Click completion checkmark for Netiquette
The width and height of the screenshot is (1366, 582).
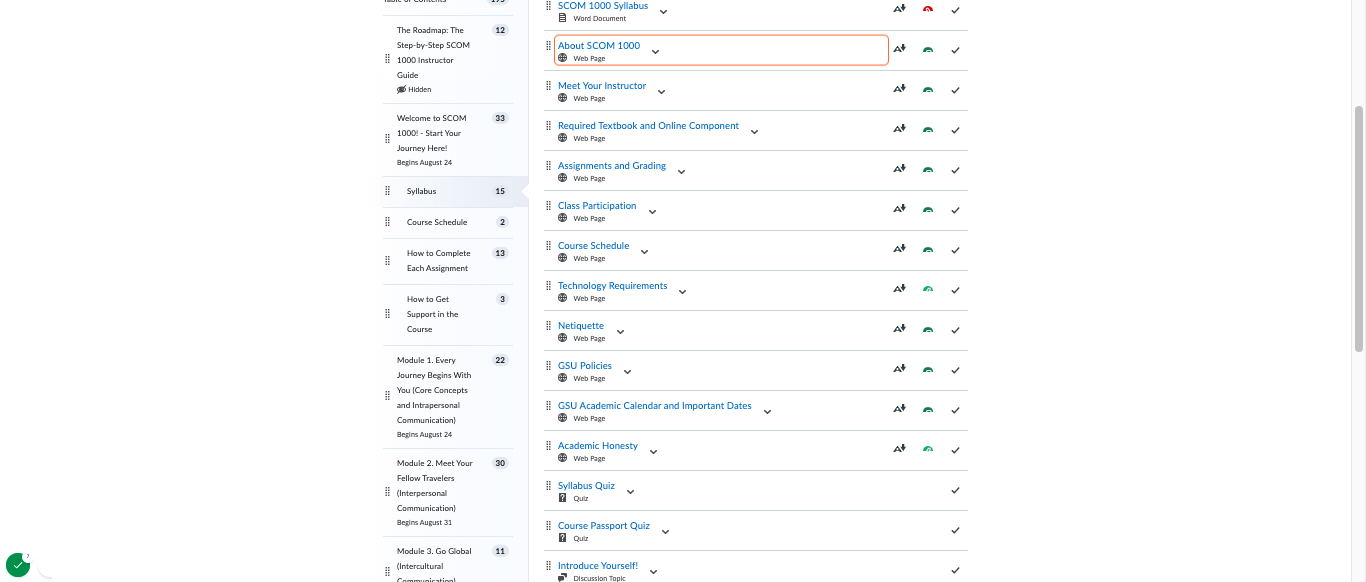(x=955, y=330)
